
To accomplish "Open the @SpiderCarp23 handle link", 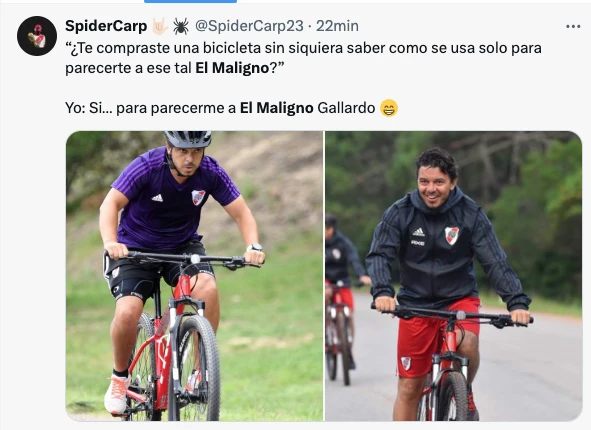I will (x=249, y=26).
